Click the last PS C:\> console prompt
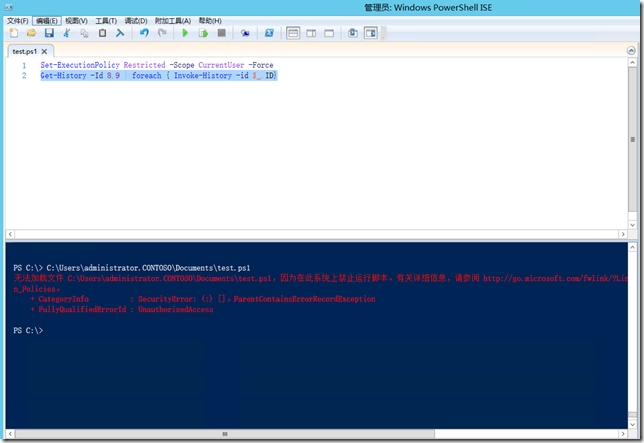The width and height of the screenshot is (644, 443). click(x=28, y=331)
